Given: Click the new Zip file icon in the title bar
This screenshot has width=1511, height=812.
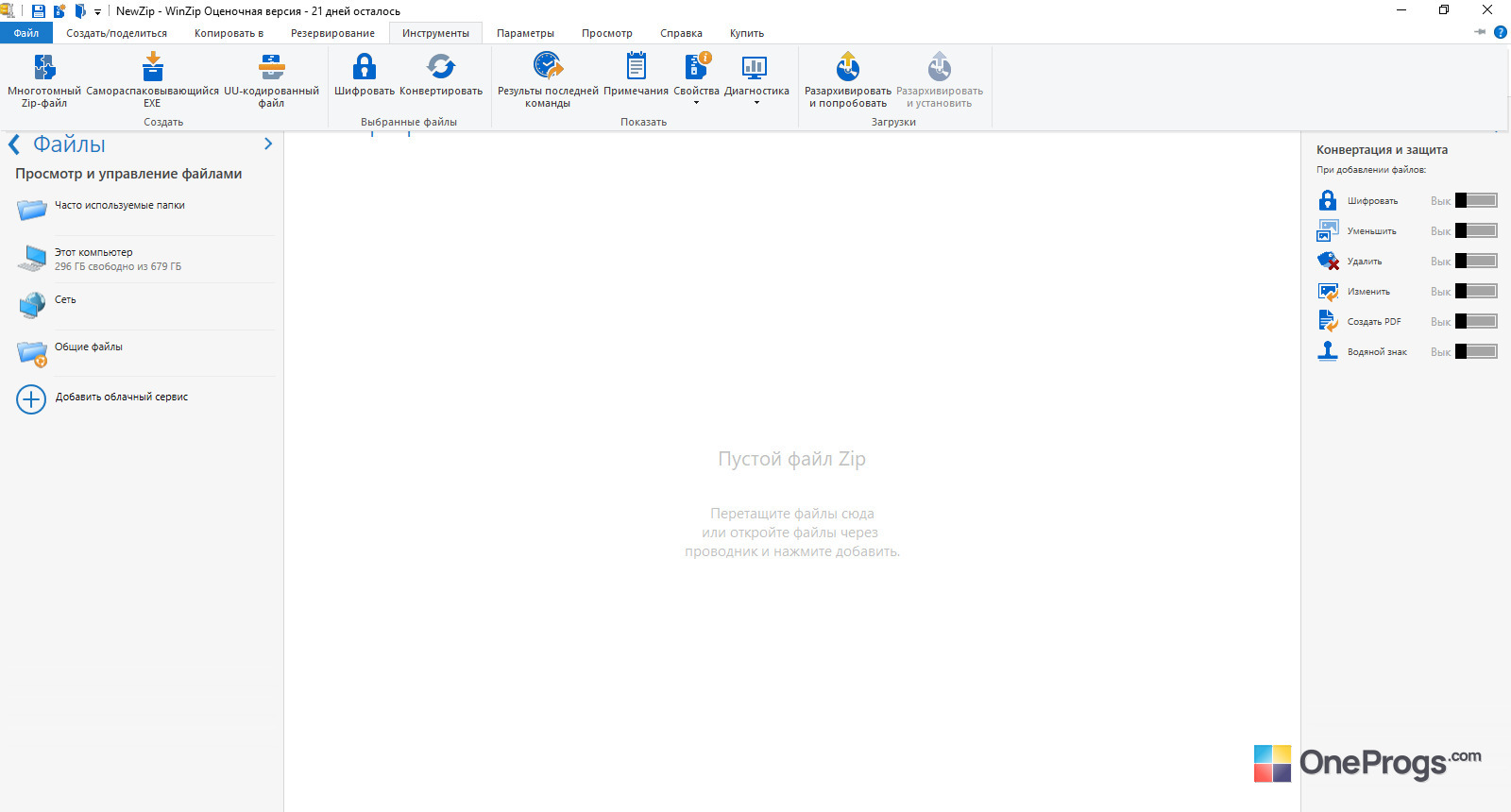Looking at the screenshot, I should pos(59,11).
